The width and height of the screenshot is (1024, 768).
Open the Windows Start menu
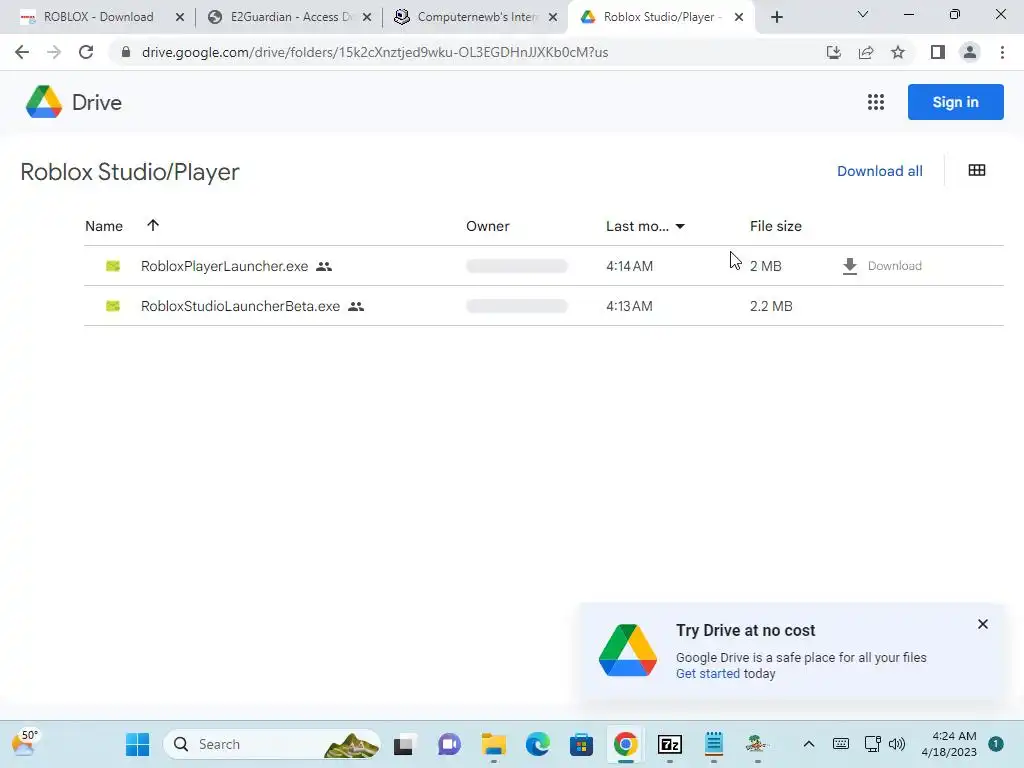(x=137, y=744)
